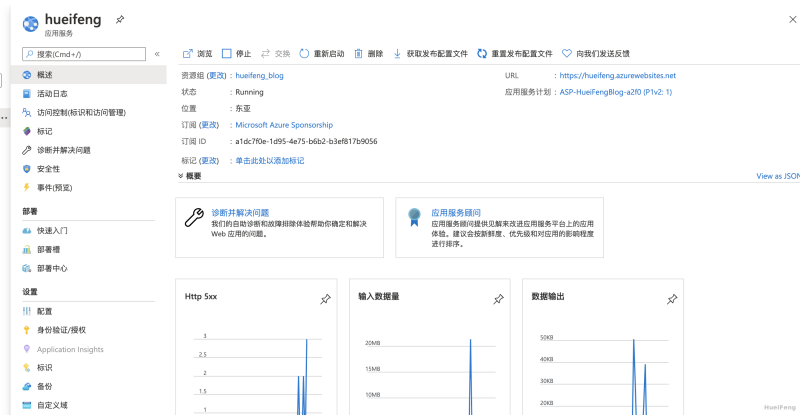Open ASP-HueiFengBlog-a2f0 app service plan link
800x415 pixels.
[616, 92]
